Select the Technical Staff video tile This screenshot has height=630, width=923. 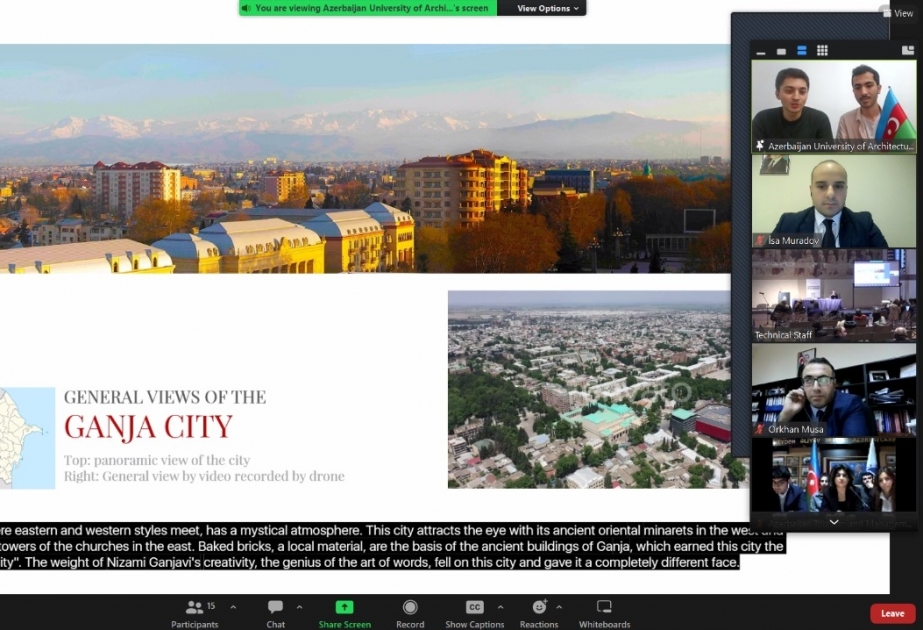point(834,295)
